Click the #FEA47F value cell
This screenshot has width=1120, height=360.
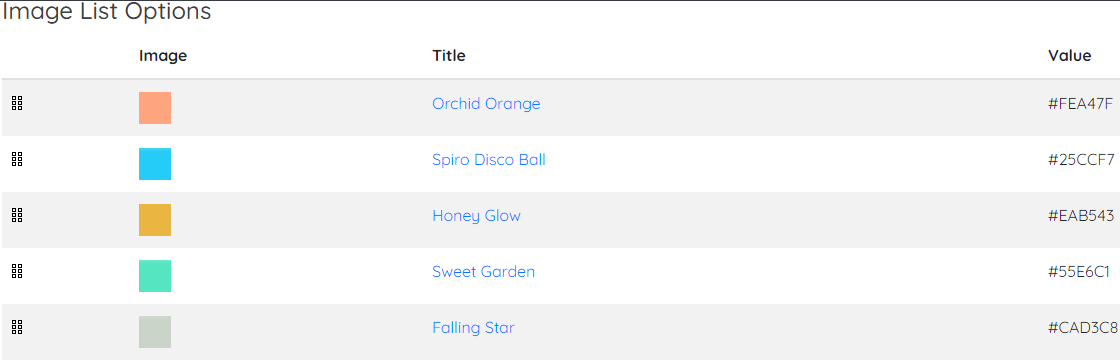tap(1080, 104)
